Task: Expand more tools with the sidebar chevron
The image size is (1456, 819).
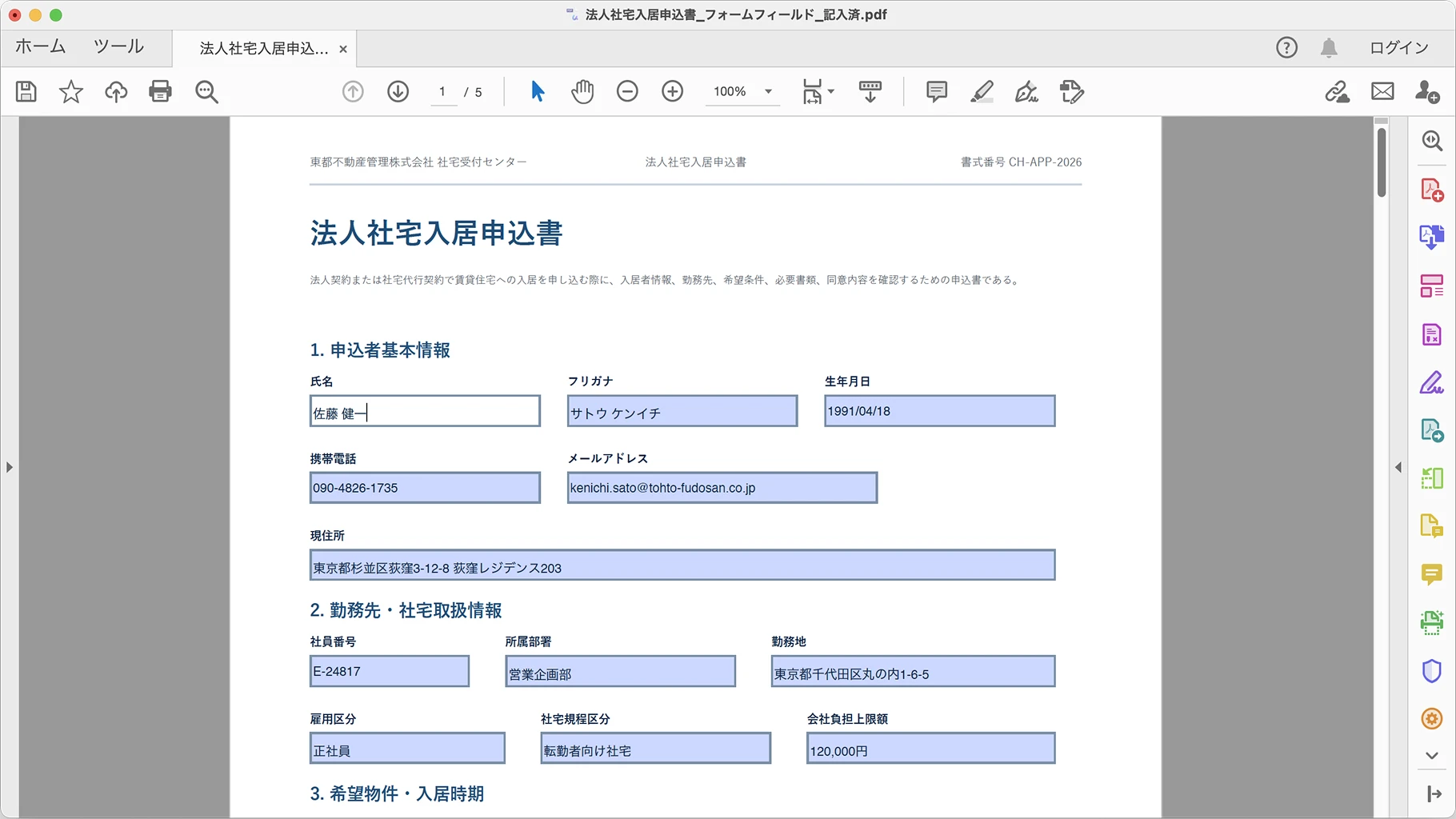Action: pyautogui.click(x=1432, y=755)
